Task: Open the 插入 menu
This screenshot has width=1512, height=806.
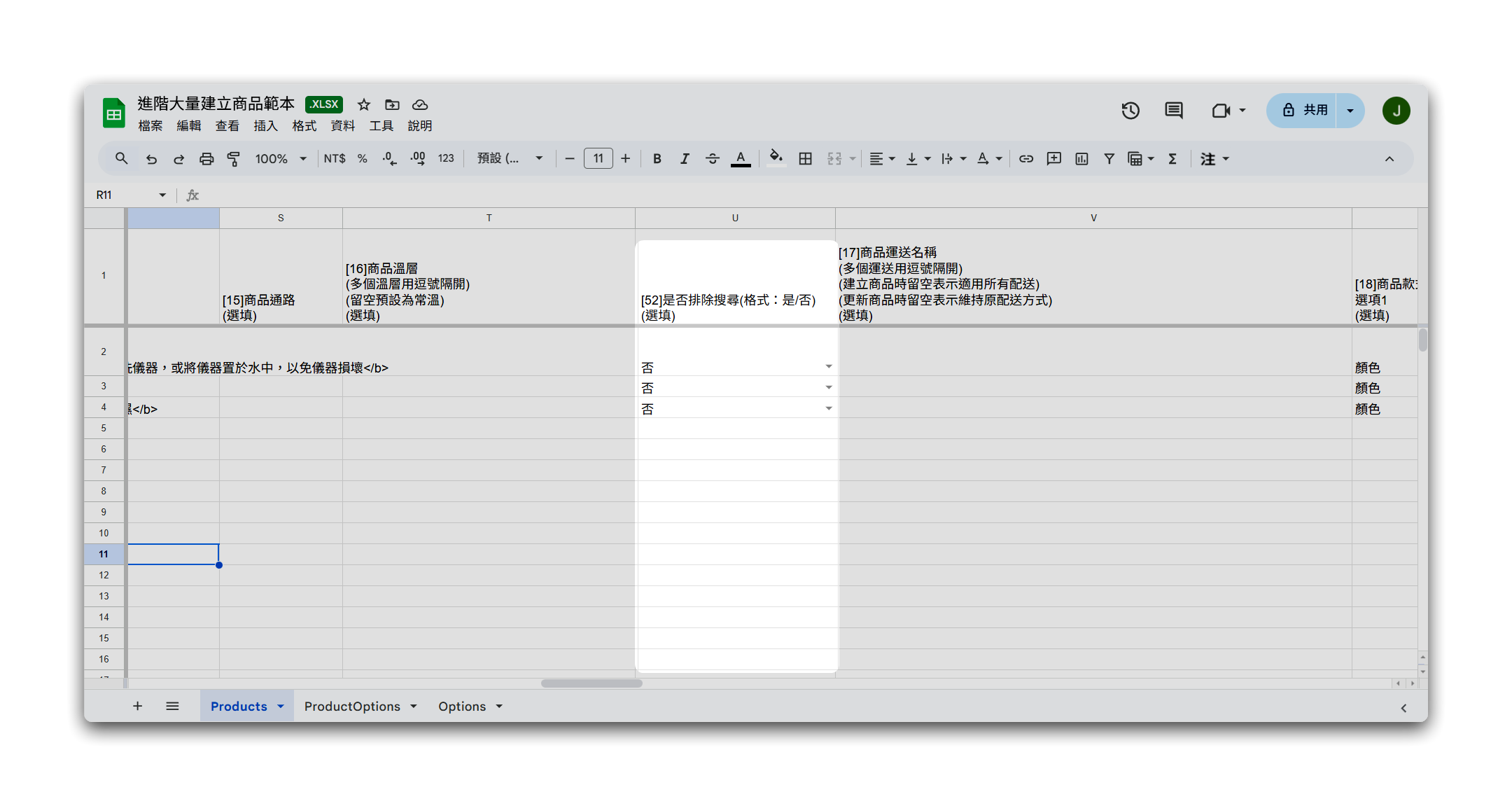Action: coord(265,126)
